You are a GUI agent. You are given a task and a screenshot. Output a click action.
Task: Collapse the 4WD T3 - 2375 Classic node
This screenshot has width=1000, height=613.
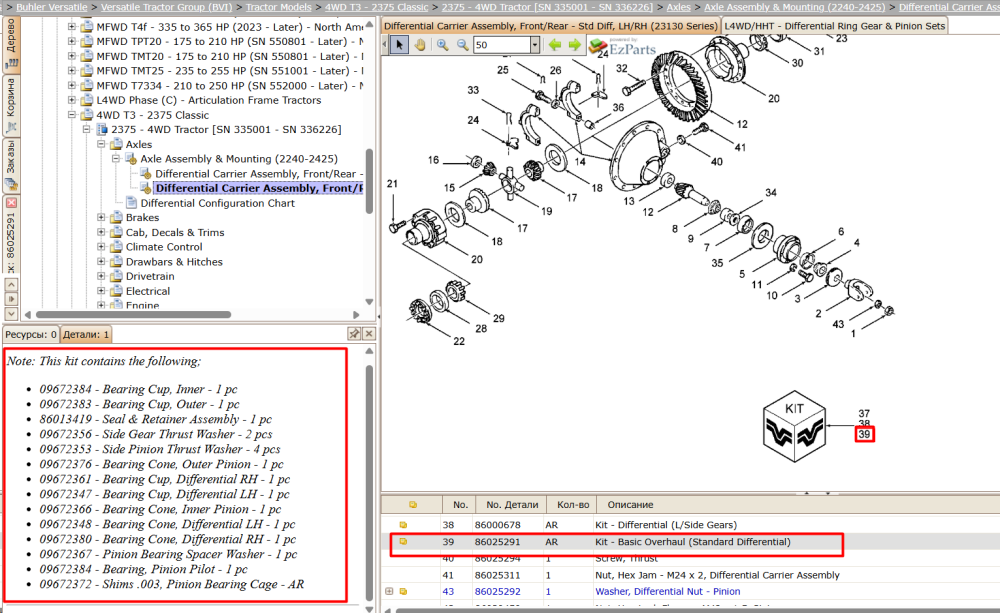click(x=72, y=115)
